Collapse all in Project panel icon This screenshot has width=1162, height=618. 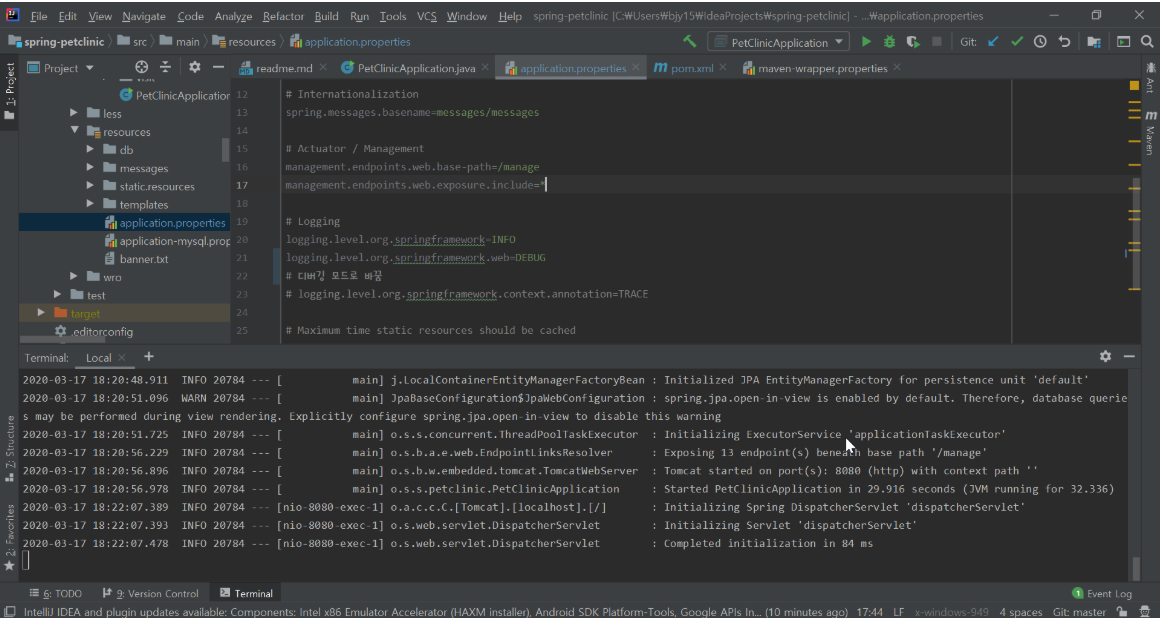point(165,67)
